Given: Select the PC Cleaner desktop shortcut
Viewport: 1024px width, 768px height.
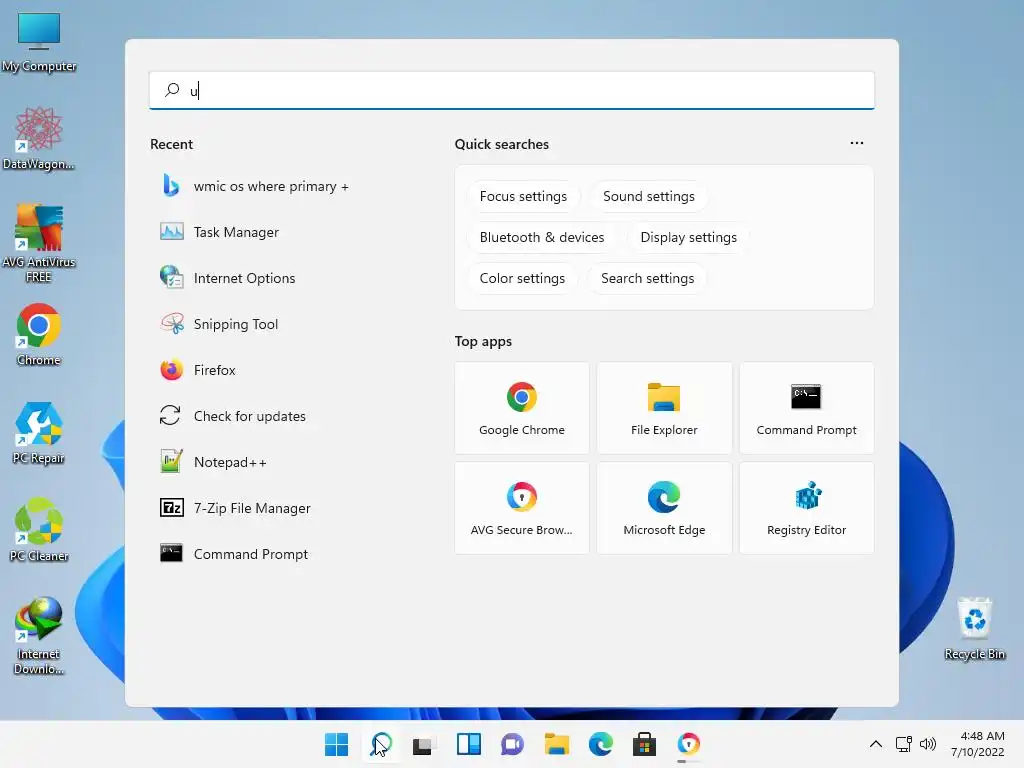Looking at the screenshot, I should [x=39, y=530].
